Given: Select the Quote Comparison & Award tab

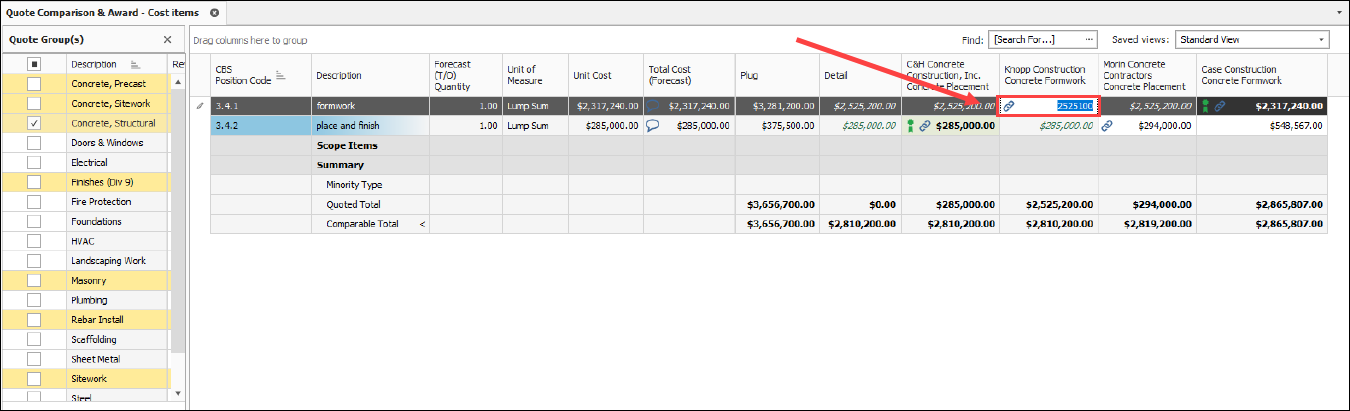Looking at the screenshot, I should [x=102, y=12].
